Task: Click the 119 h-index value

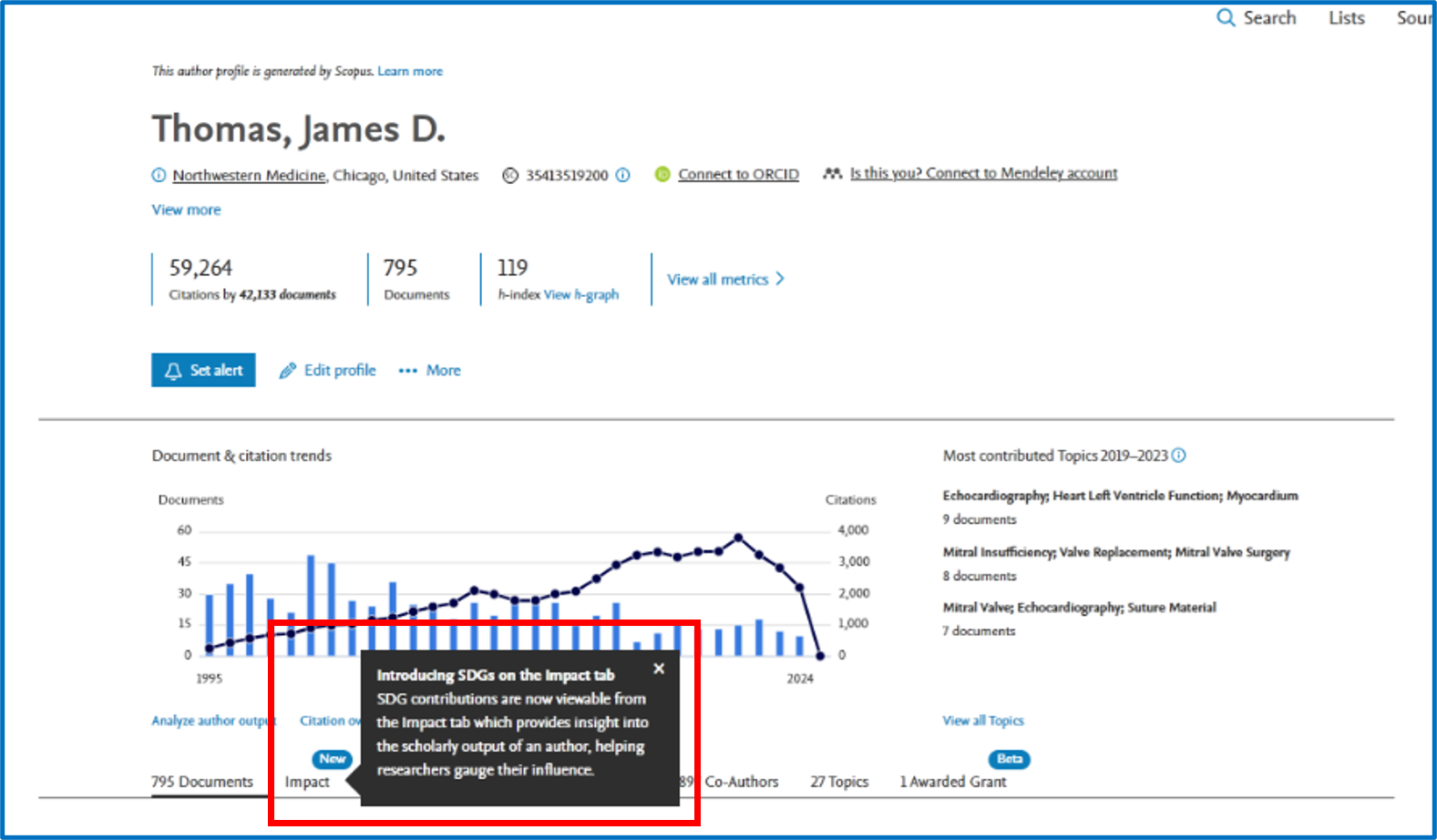Action: pyautogui.click(x=512, y=268)
